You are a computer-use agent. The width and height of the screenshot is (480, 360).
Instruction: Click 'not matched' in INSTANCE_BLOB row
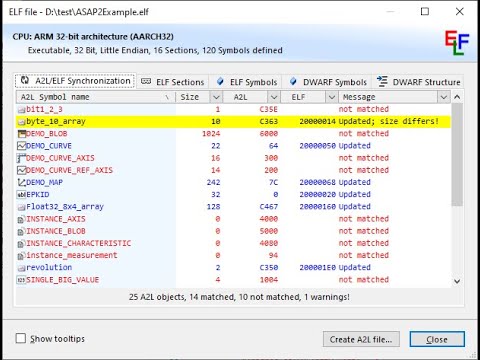click(x=364, y=231)
